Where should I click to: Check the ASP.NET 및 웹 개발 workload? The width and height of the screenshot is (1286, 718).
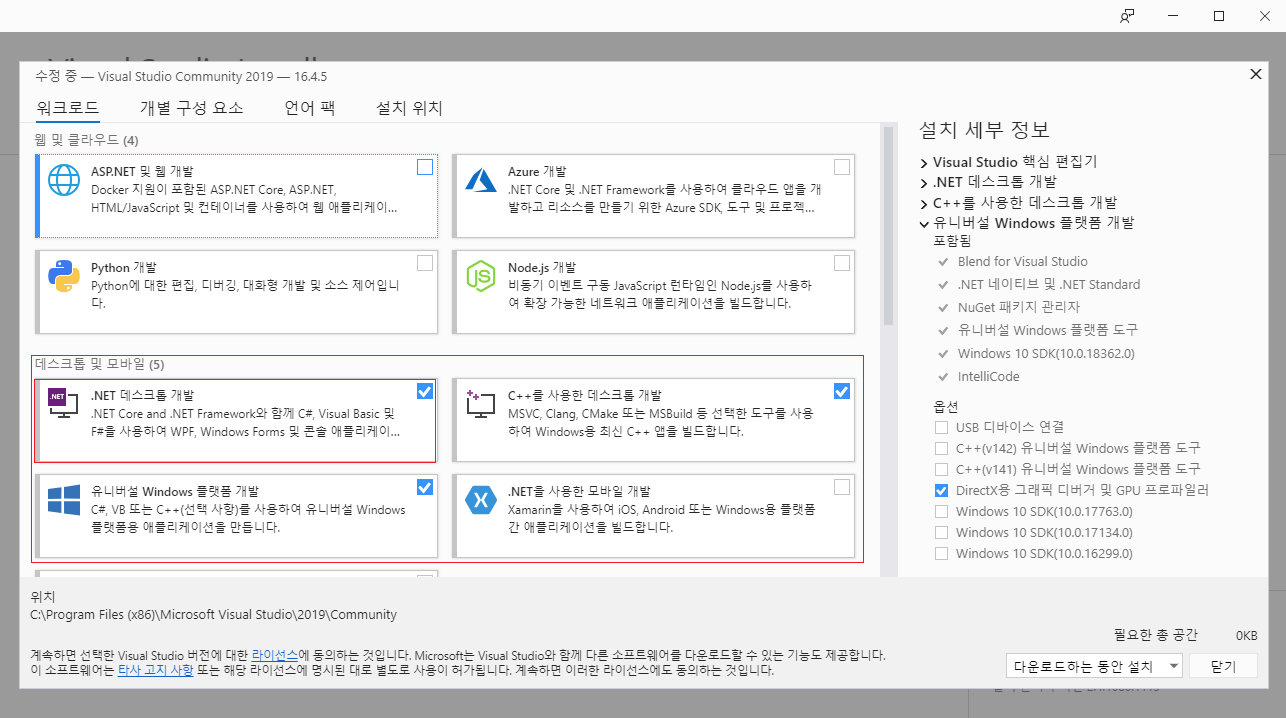click(x=425, y=167)
